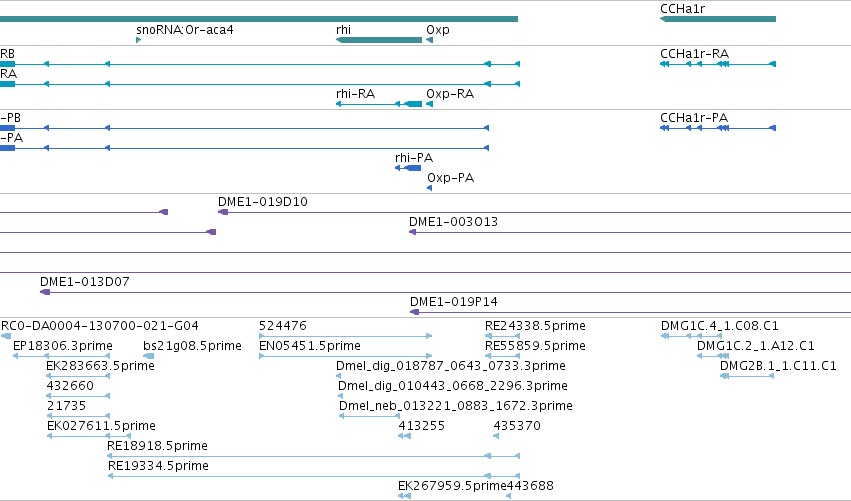Select the 21735 alignment label
This screenshot has width=851, height=501.
[66, 406]
